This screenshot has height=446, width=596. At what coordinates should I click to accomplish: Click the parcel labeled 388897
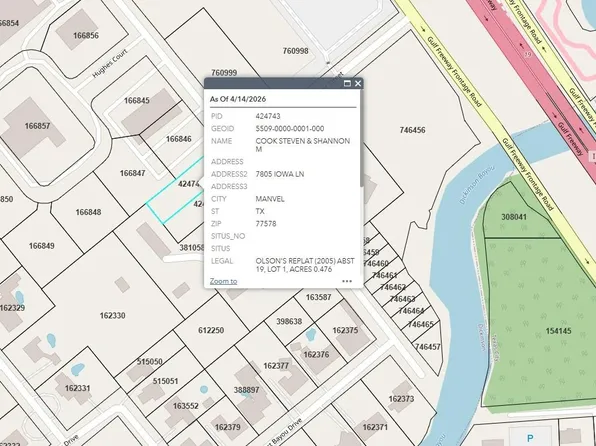click(246, 390)
